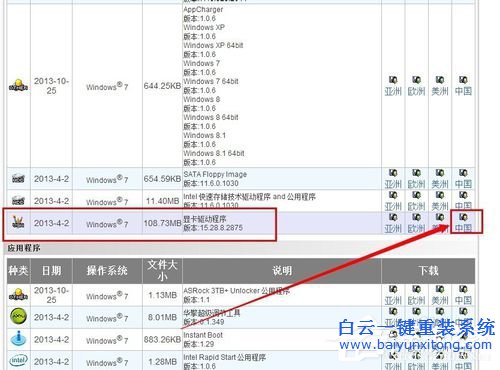
Task: Download 显卡驱动程序 from the 欧洲 server
Action: point(416,223)
